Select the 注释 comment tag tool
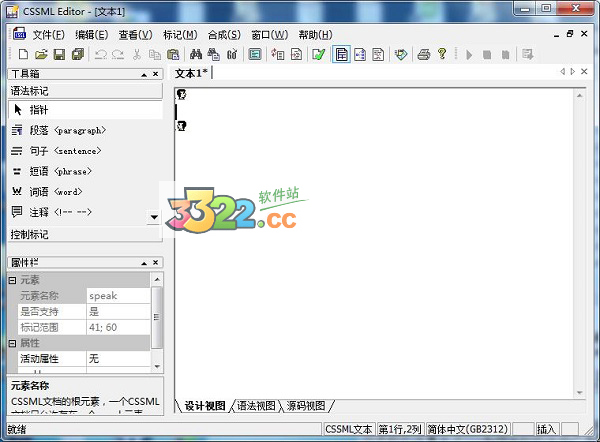The width and height of the screenshot is (600, 442). click(78, 212)
